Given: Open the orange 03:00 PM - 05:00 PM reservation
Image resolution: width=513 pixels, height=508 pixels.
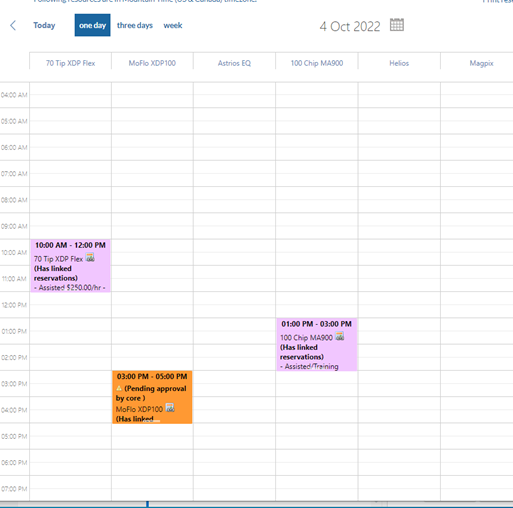Looking at the screenshot, I should [x=152, y=397].
